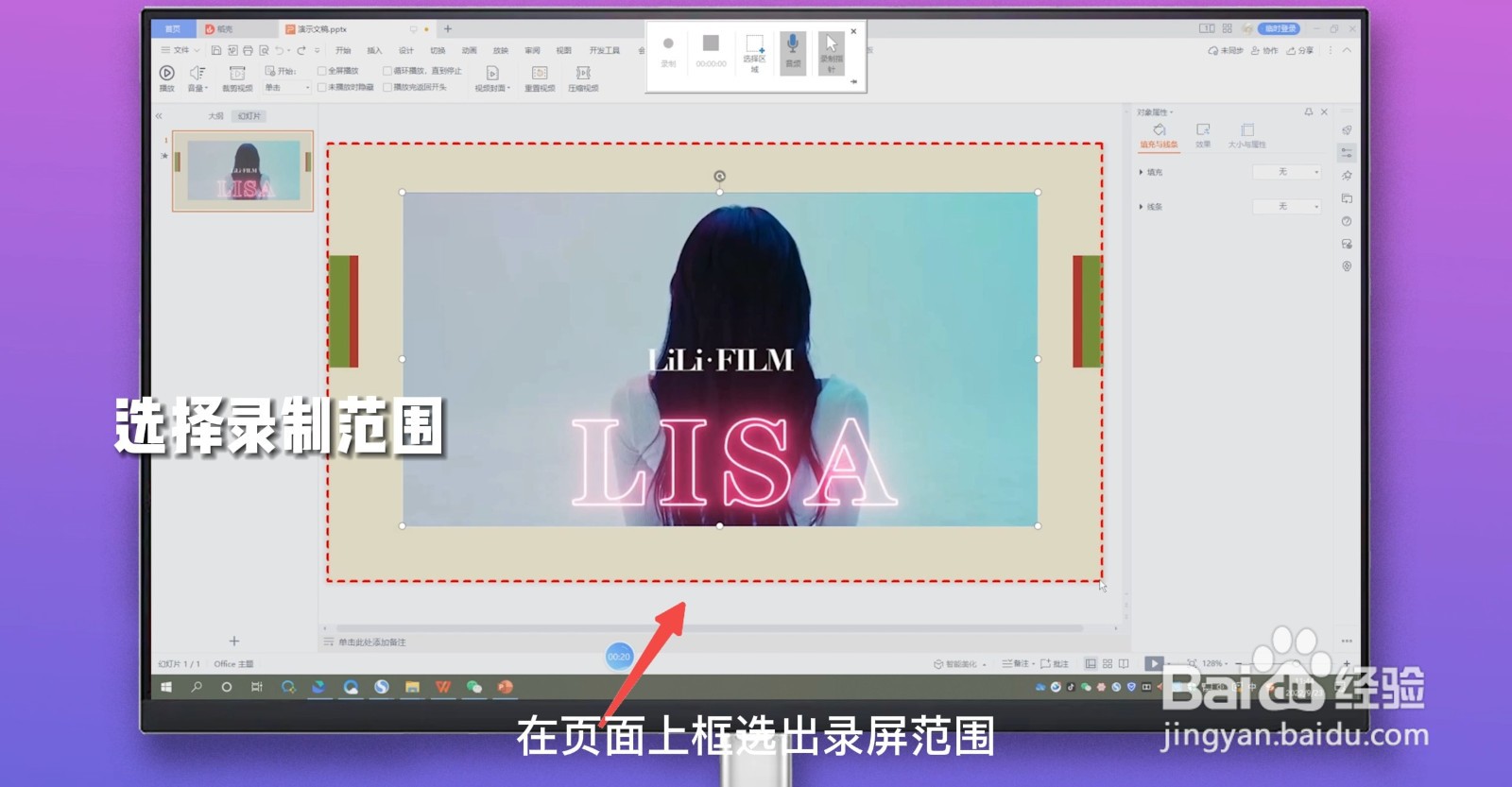Collapse the slide panel with chevrons
This screenshot has width=1512, height=787.
click(x=159, y=116)
